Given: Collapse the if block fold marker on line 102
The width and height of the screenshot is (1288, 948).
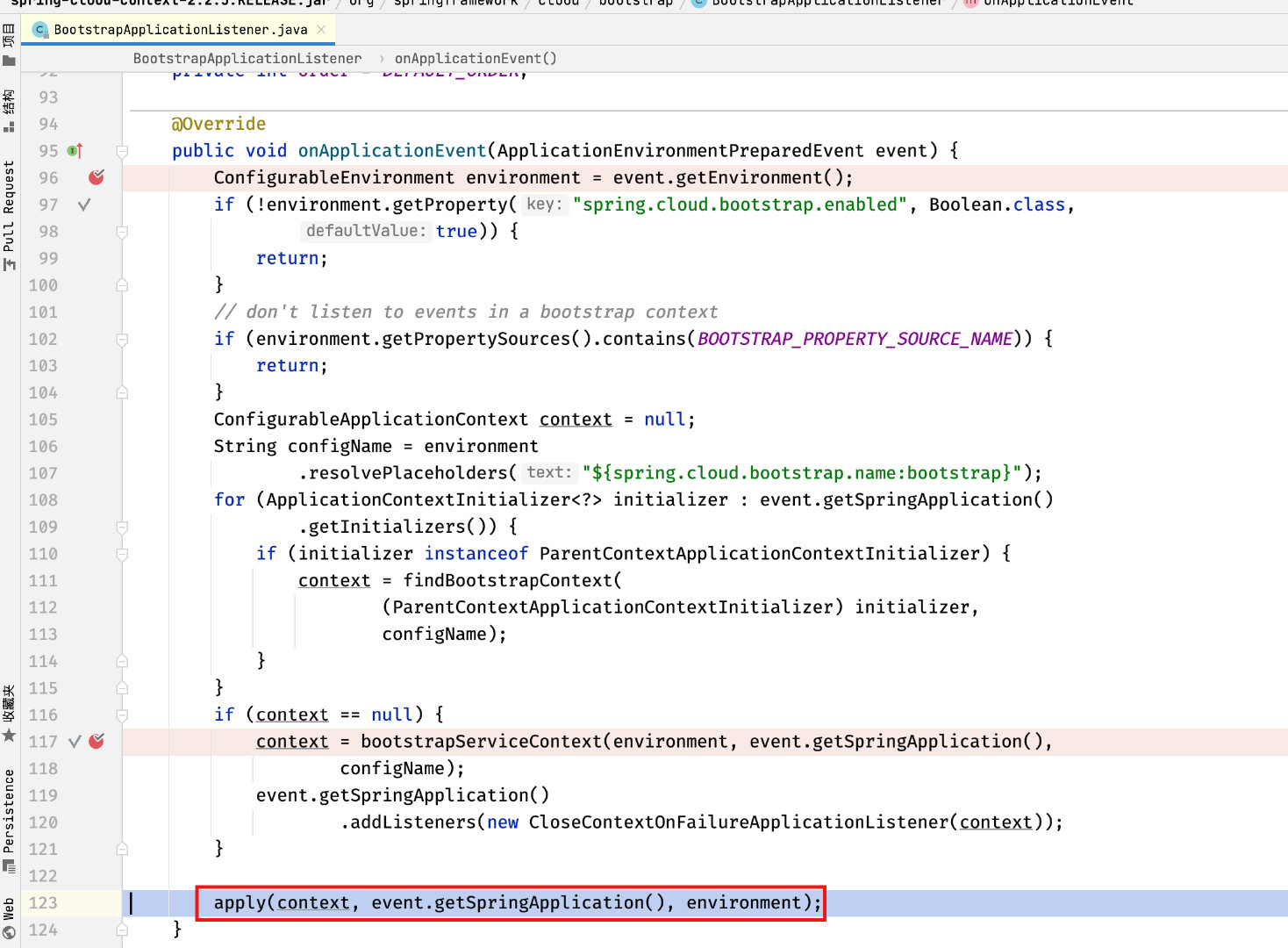Looking at the screenshot, I should pyautogui.click(x=122, y=339).
